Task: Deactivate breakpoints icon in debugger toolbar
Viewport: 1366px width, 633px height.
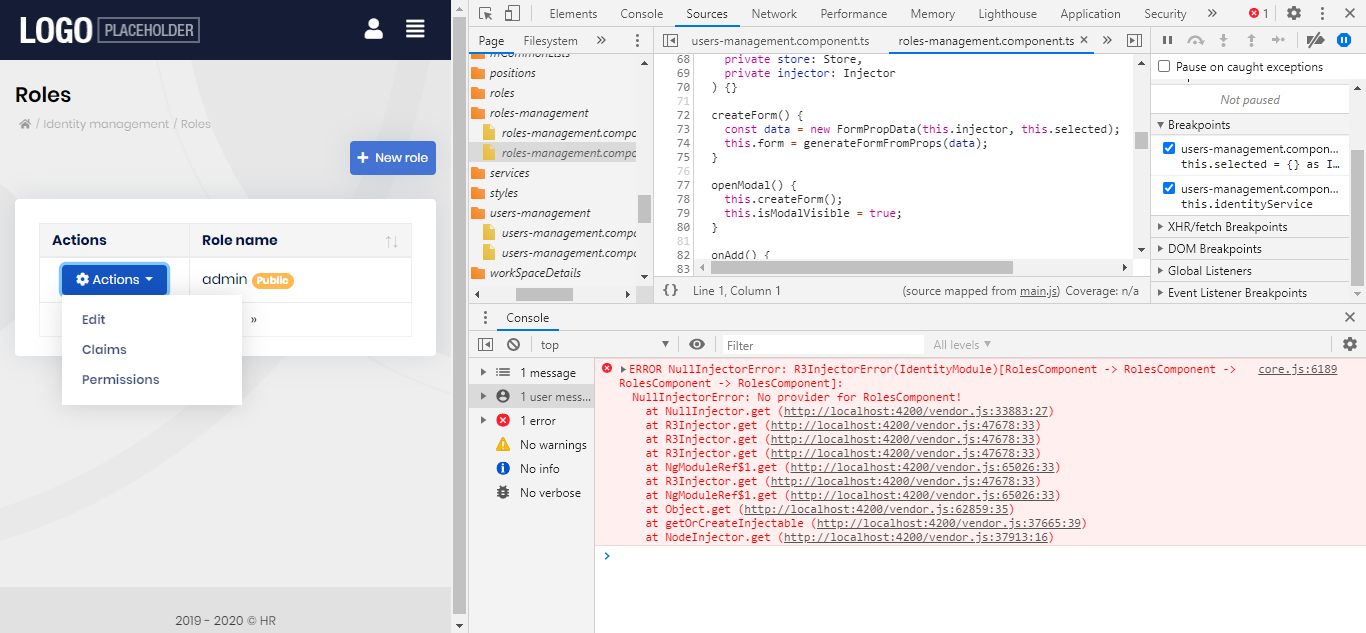Action: pyautogui.click(x=1316, y=40)
